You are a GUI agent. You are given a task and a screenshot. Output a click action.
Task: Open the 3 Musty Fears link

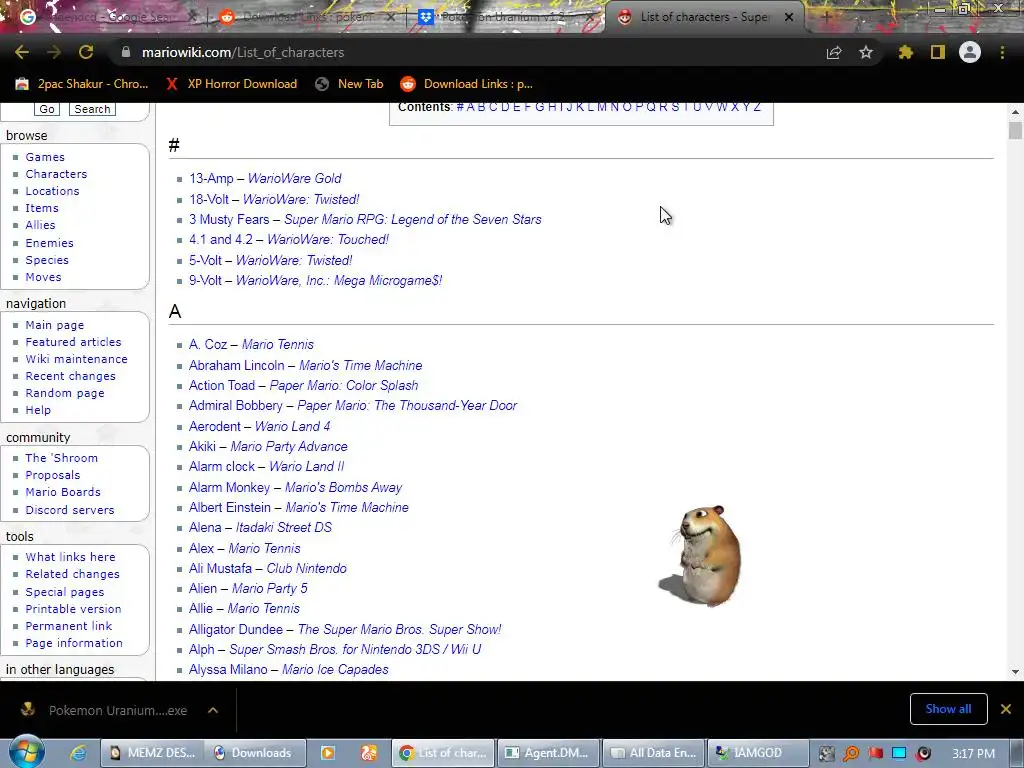229,219
